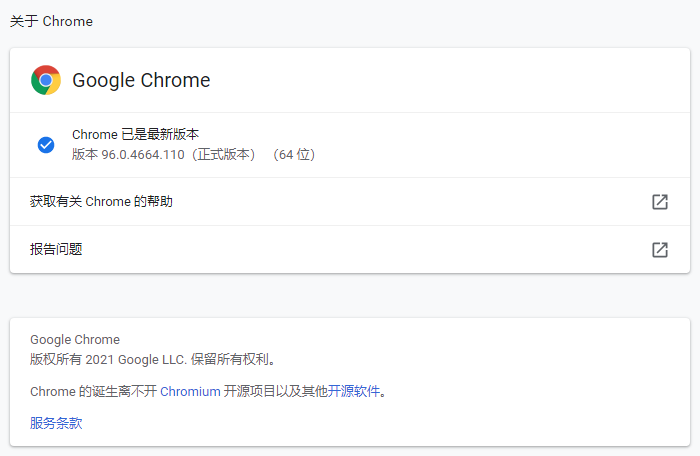Click the small Google Chrome text in lower card

[x=75, y=340]
